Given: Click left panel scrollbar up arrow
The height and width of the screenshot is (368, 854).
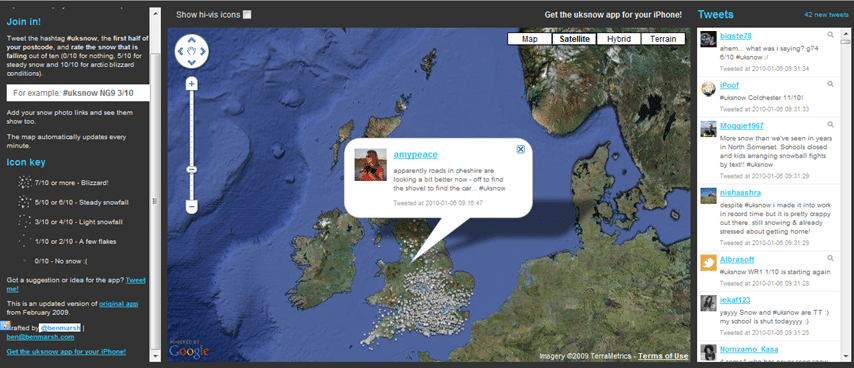Looking at the screenshot, I should point(155,13).
